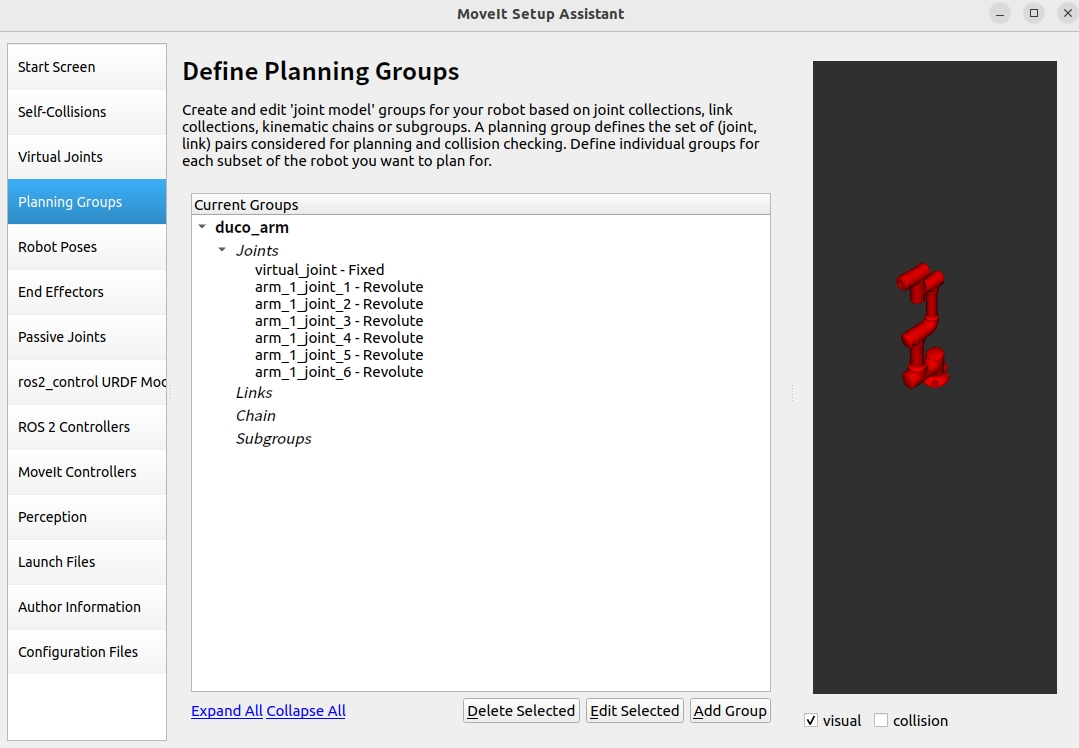Enable the collision checkbox
Viewport: 1079px width, 748px height.
pyautogui.click(x=881, y=720)
